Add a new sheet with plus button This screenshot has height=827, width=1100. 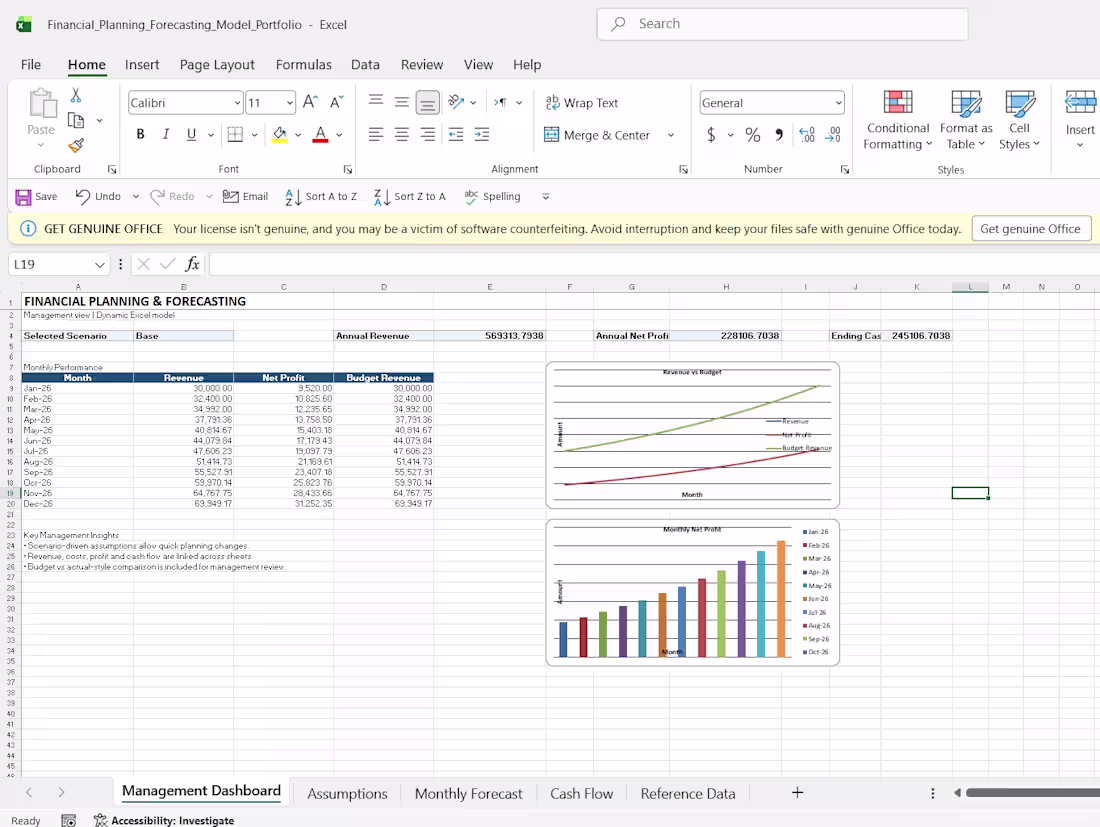coord(798,793)
